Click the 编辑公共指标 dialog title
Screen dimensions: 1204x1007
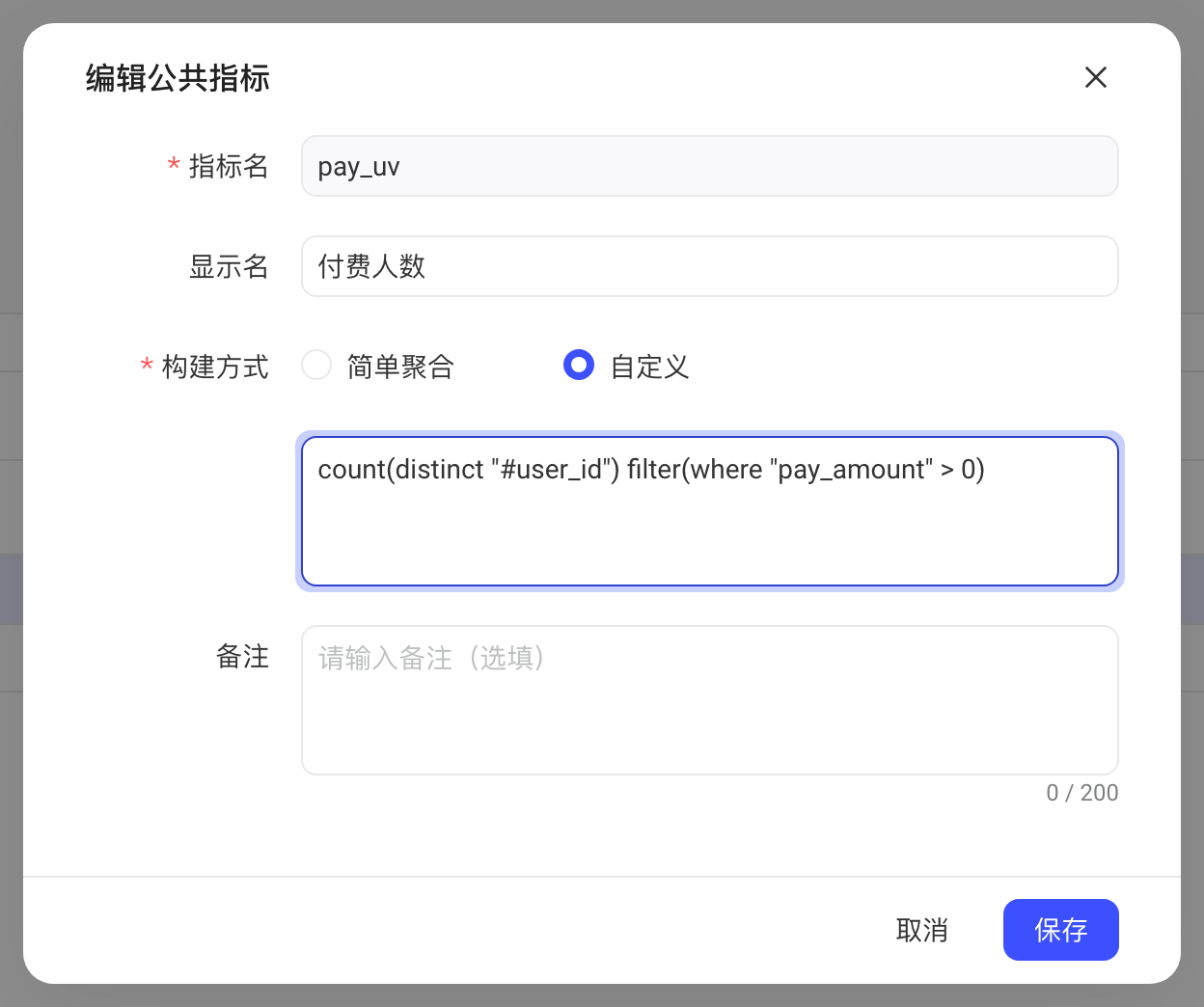(178, 78)
